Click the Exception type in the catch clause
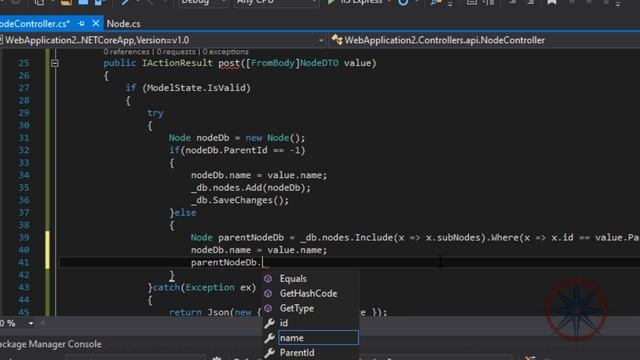 (210, 287)
